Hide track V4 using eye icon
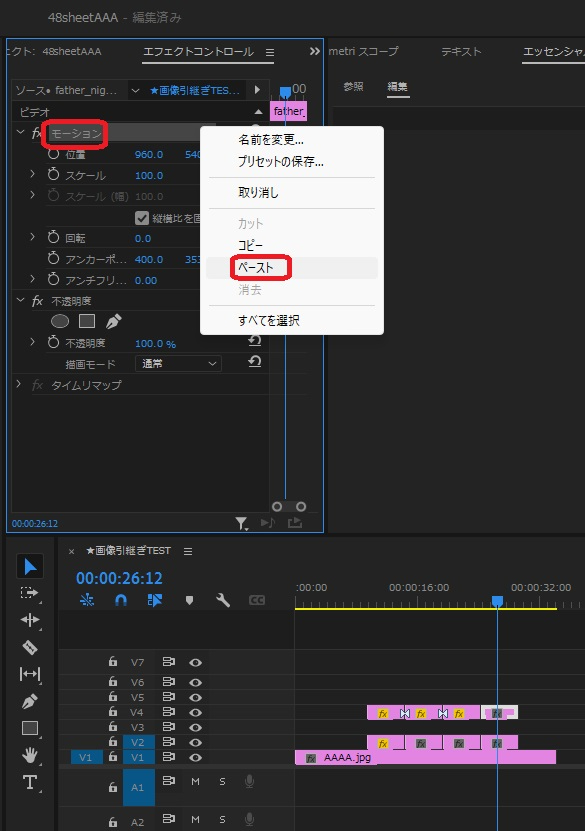Viewport: 585px width, 831px height. 196,712
